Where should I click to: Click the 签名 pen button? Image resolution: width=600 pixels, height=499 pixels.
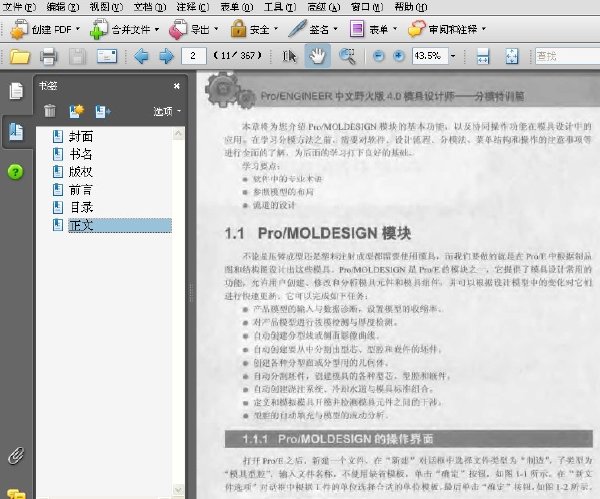[313, 29]
